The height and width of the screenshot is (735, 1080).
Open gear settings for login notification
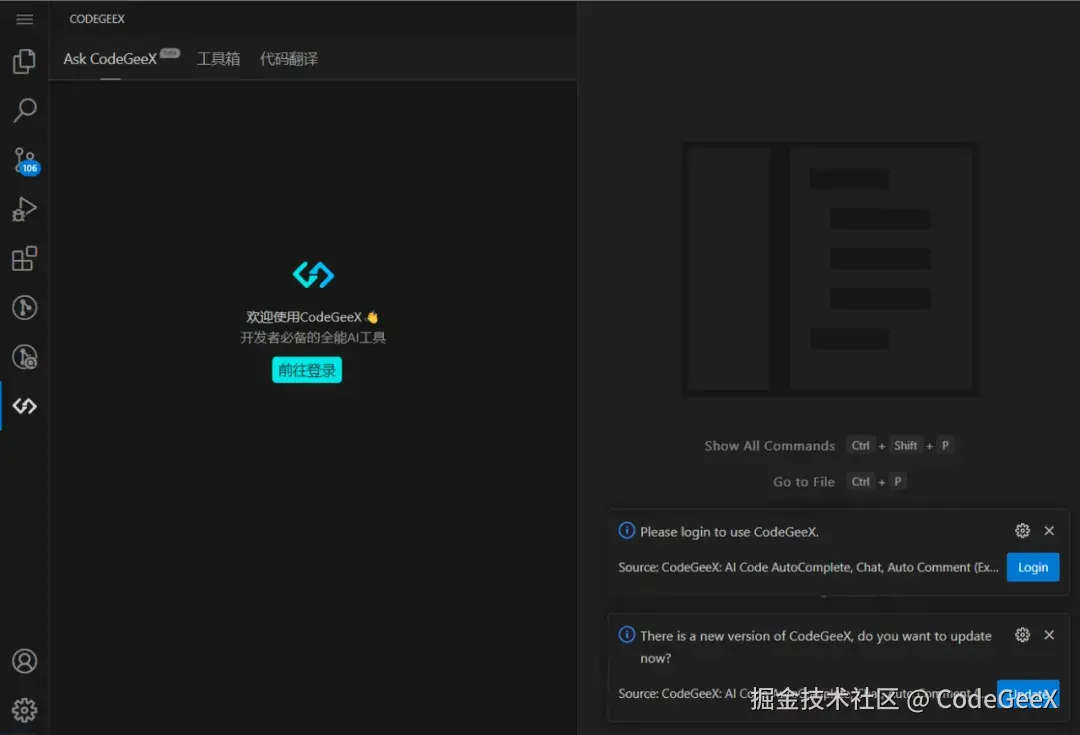pyautogui.click(x=1022, y=530)
